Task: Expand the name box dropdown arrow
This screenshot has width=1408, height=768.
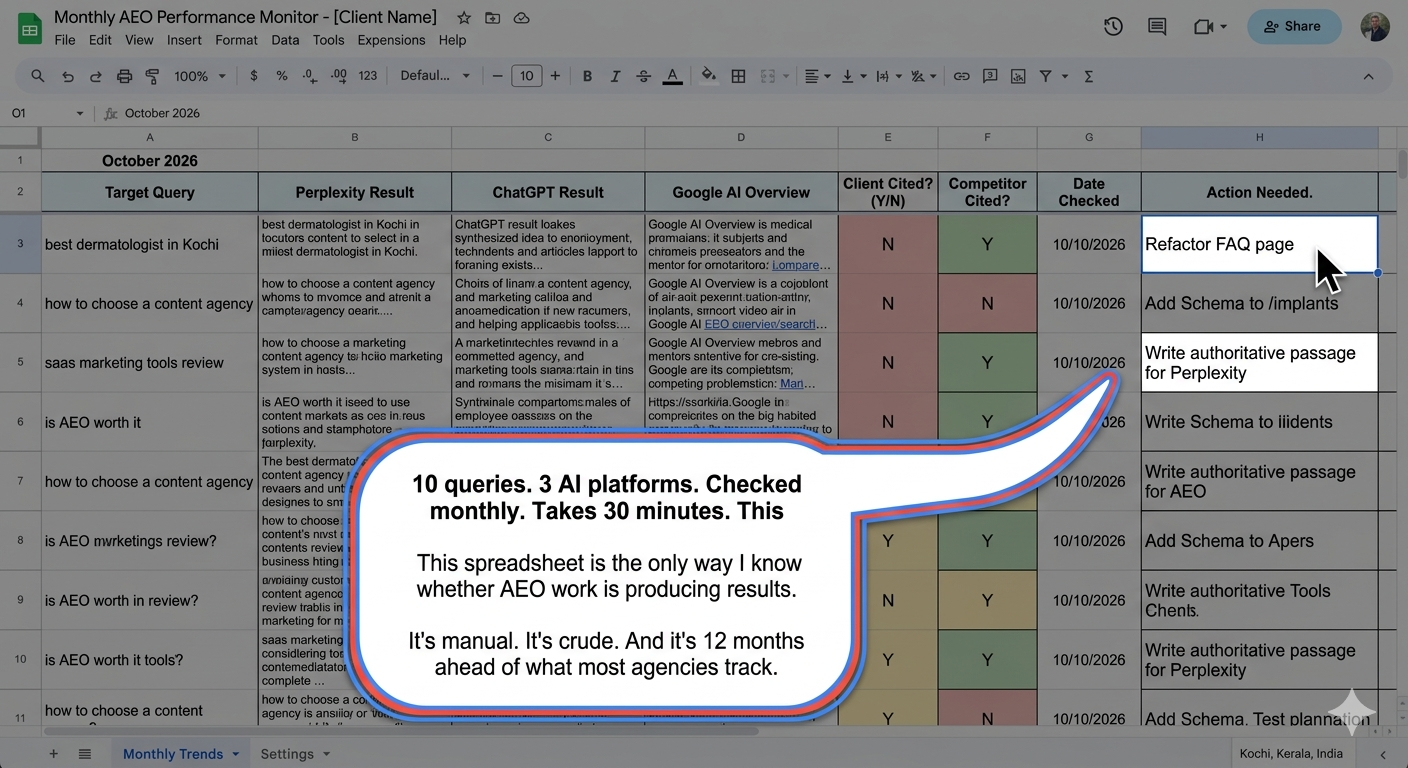Action: tap(80, 113)
